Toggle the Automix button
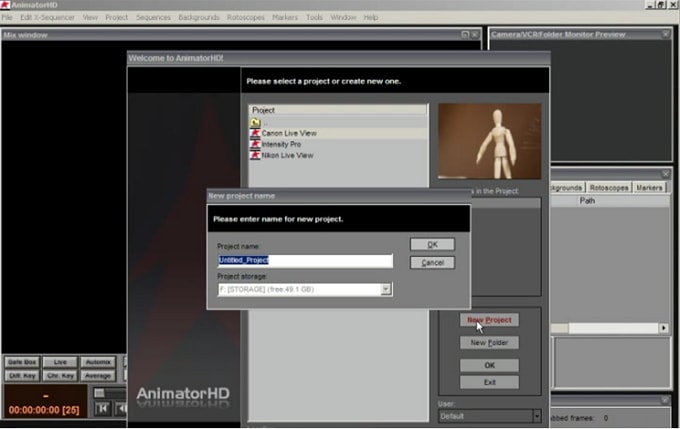 98,362
